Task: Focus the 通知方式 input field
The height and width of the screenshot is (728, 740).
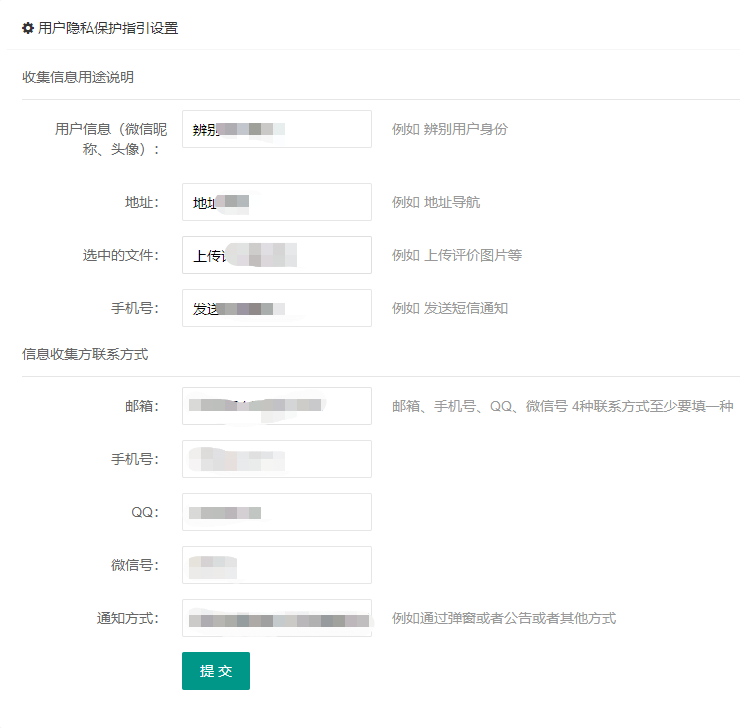Action: point(277,618)
